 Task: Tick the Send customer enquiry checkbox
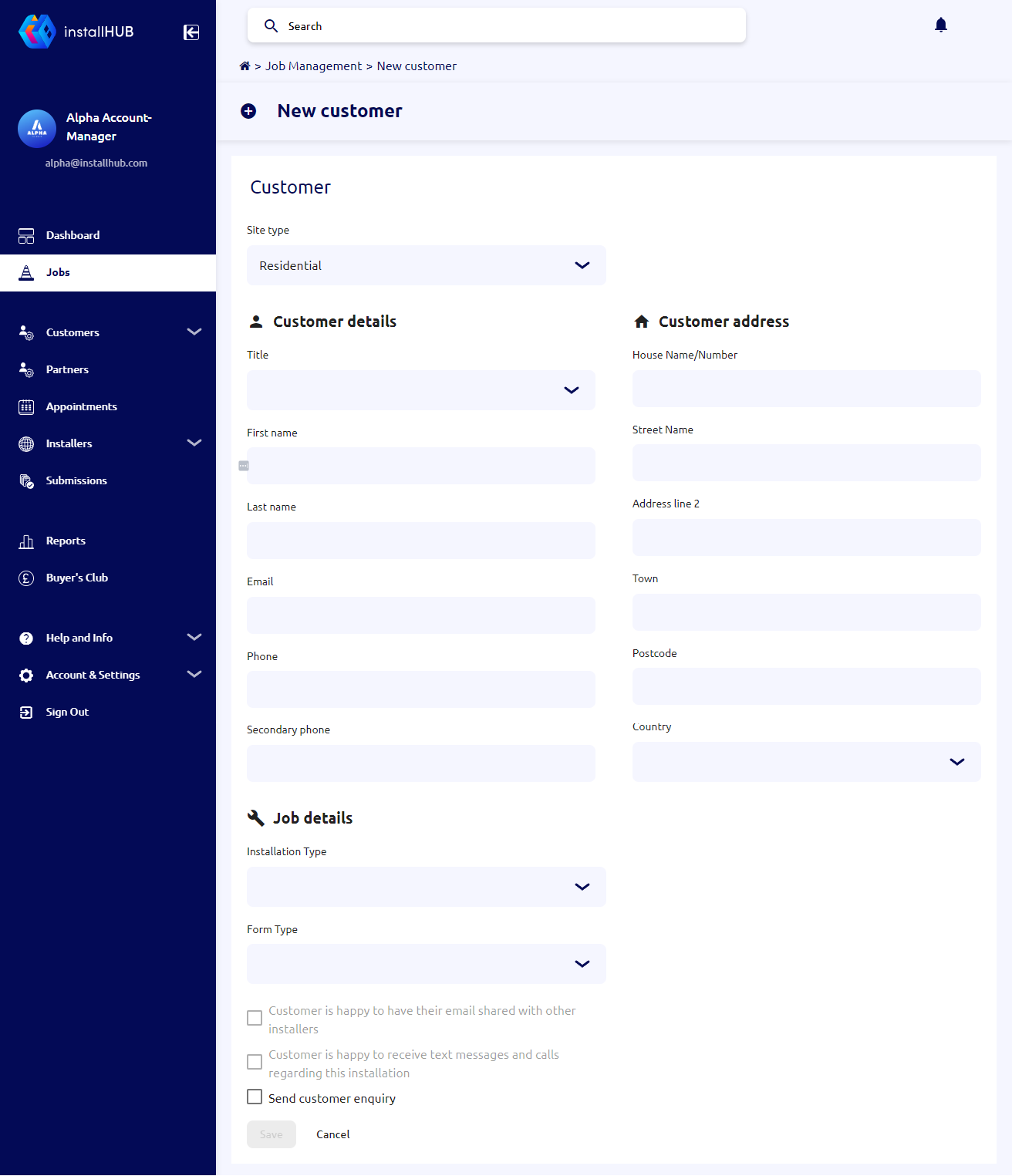point(255,1096)
